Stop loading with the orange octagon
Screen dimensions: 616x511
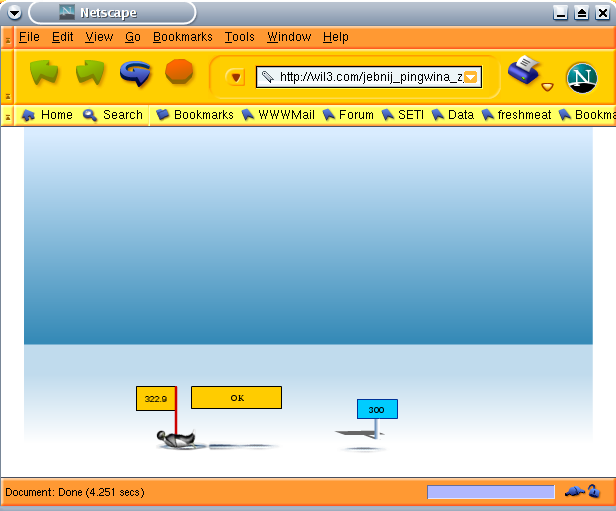tap(179, 72)
